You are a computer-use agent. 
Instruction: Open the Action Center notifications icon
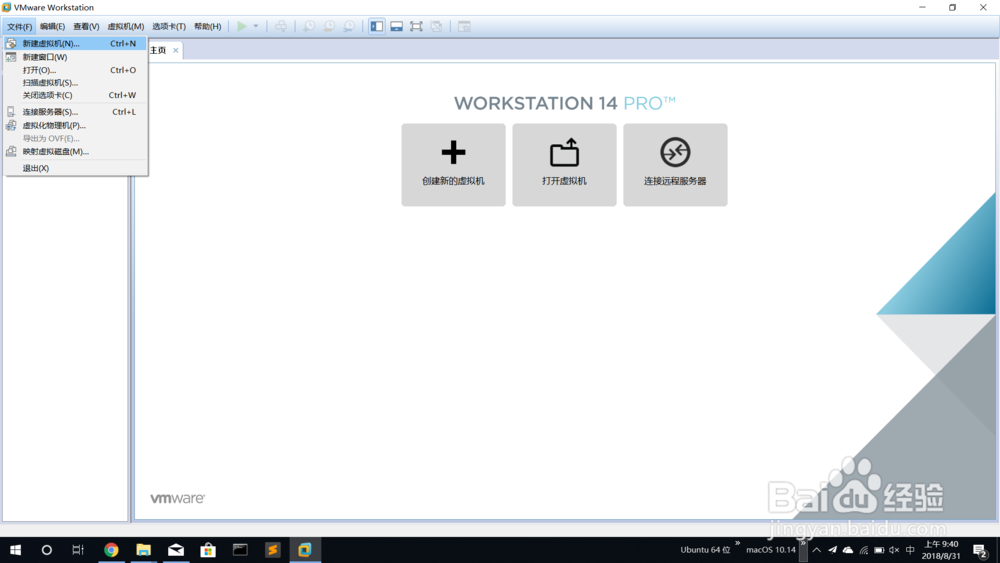click(980, 550)
